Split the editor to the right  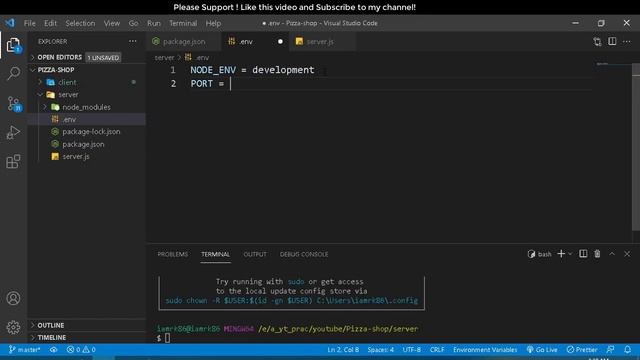tap(612, 41)
